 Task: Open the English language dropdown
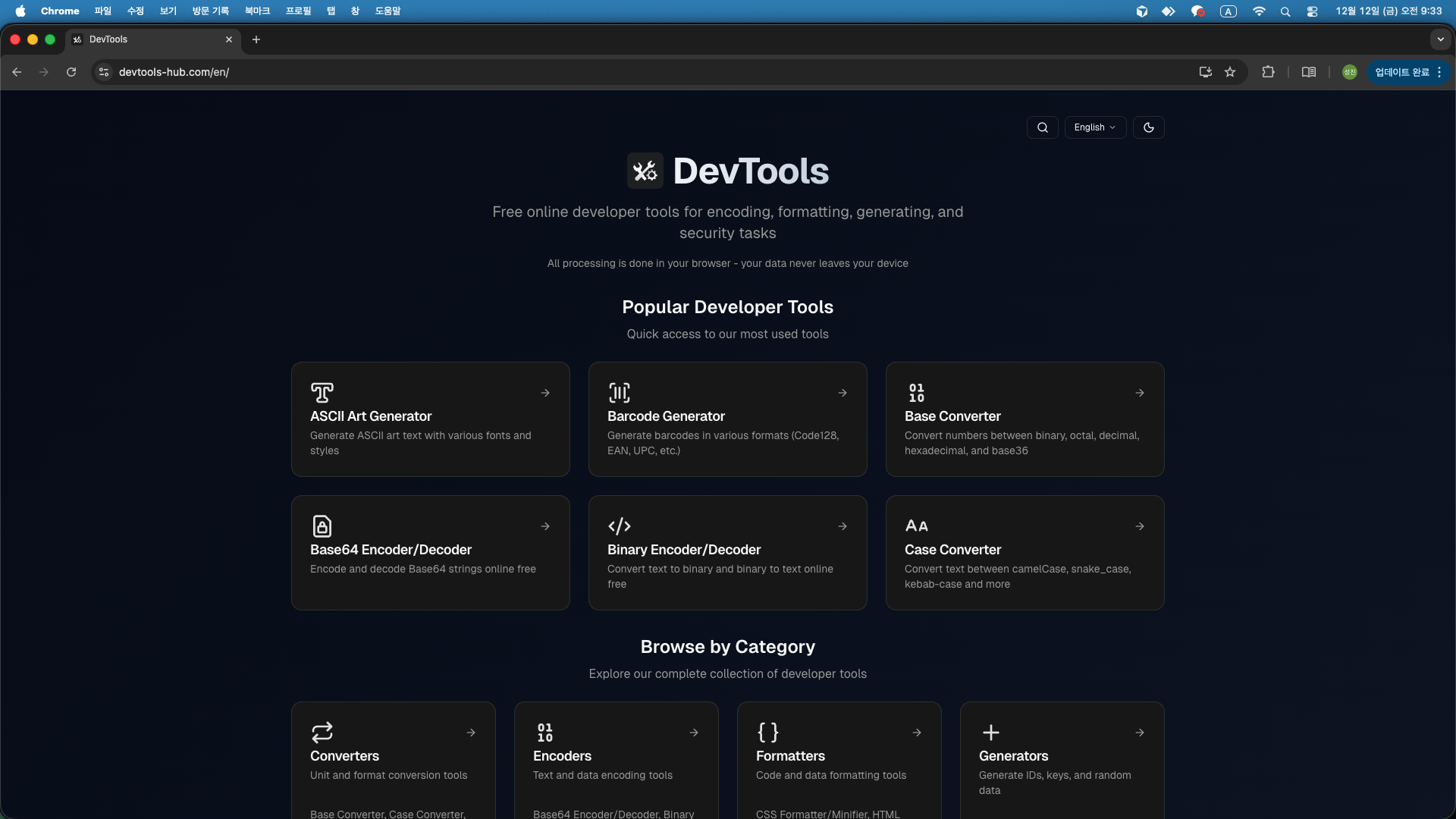tap(1094, 127)
